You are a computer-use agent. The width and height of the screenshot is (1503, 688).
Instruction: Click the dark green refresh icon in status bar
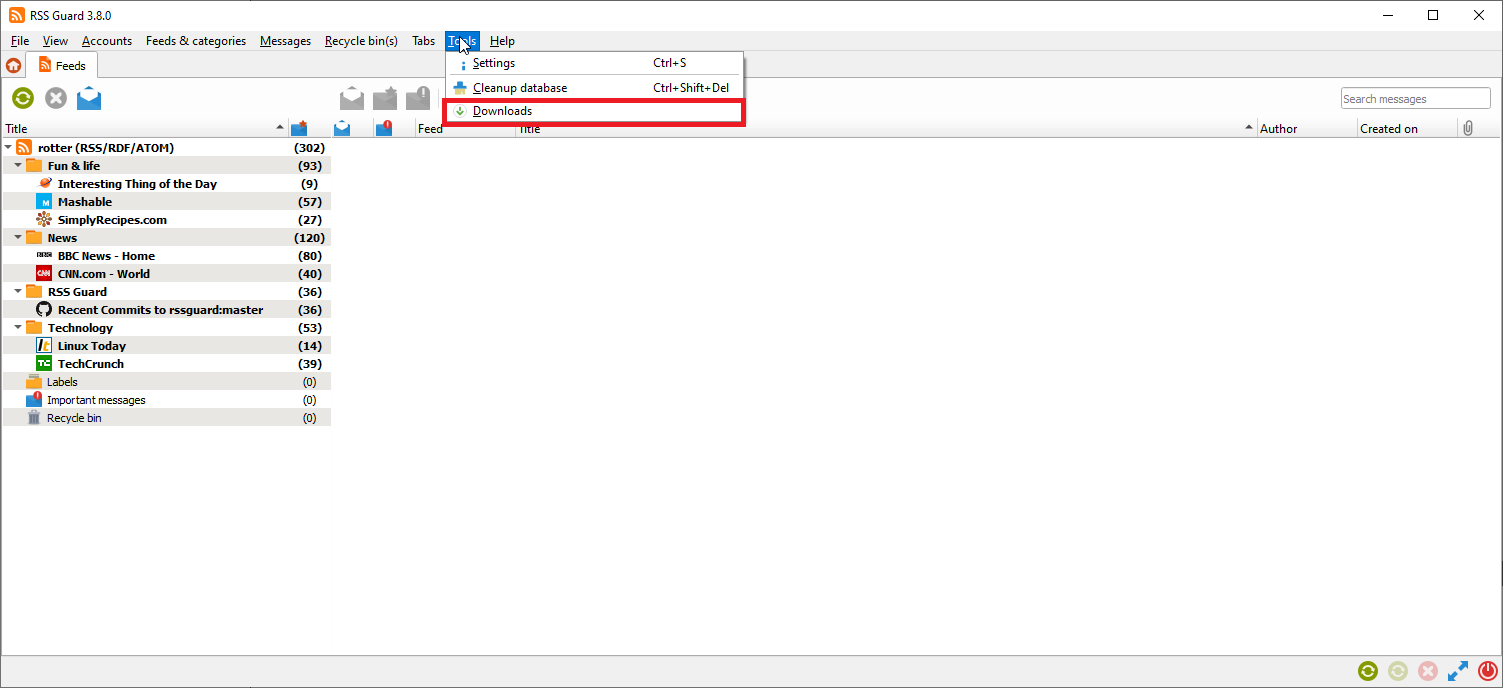pos(1367,672)
